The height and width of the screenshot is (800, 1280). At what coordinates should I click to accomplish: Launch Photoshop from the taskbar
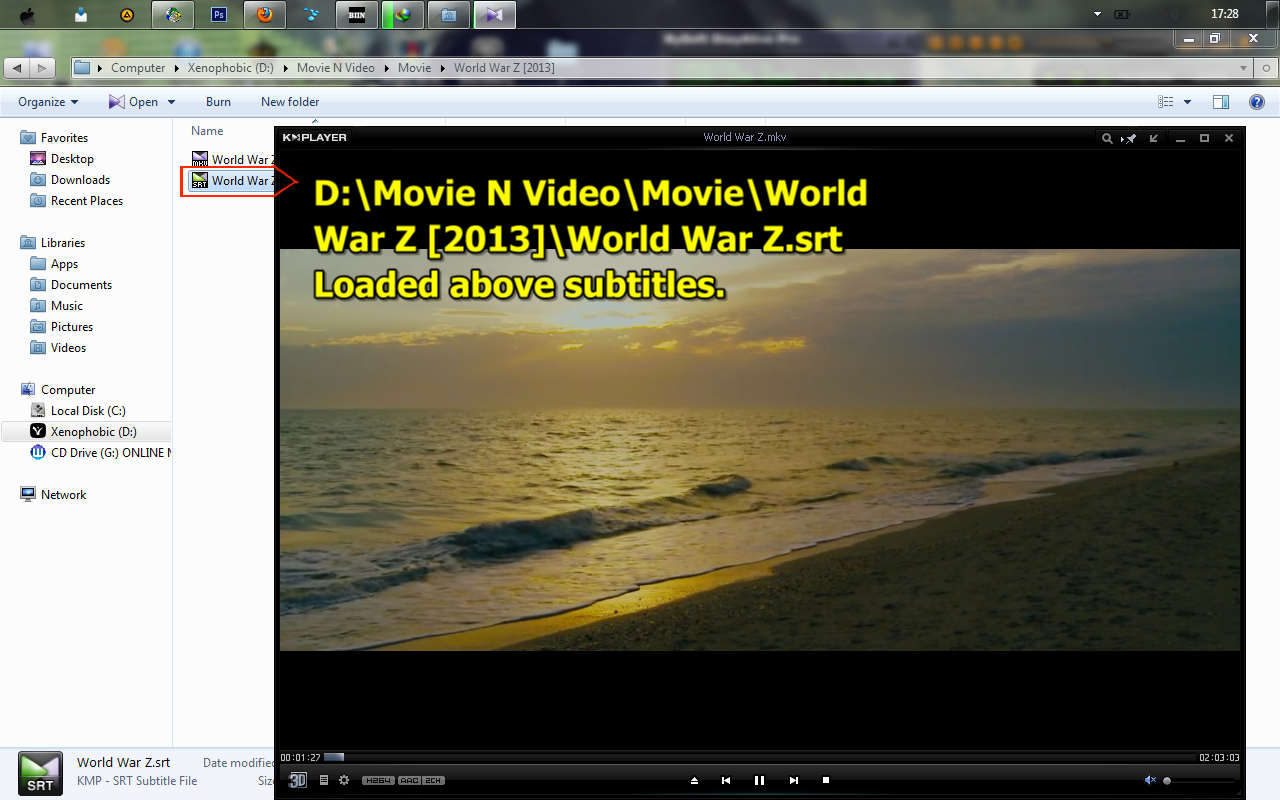(x=220, y=15)
